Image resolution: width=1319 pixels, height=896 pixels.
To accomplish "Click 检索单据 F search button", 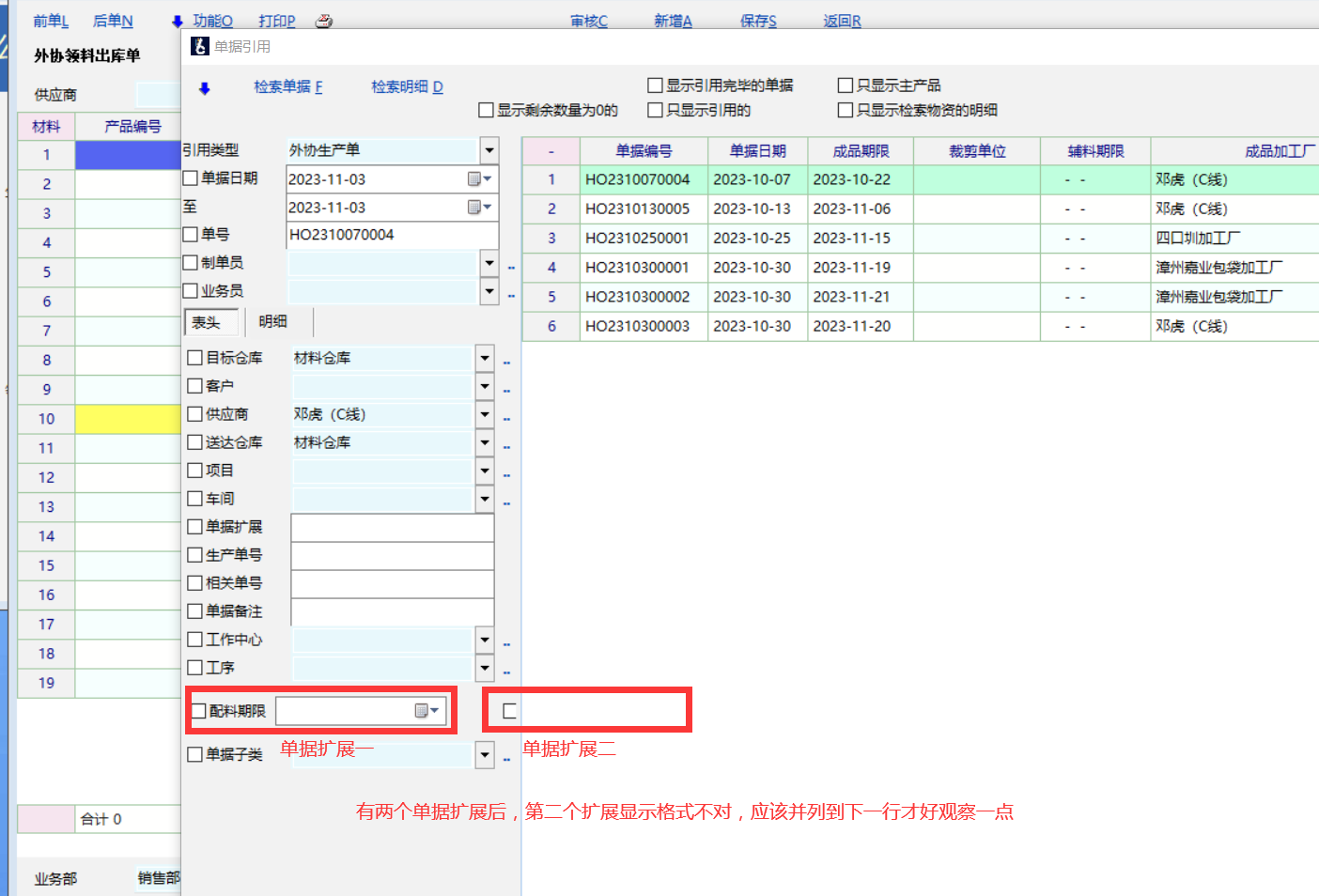I will pos(287,87).
